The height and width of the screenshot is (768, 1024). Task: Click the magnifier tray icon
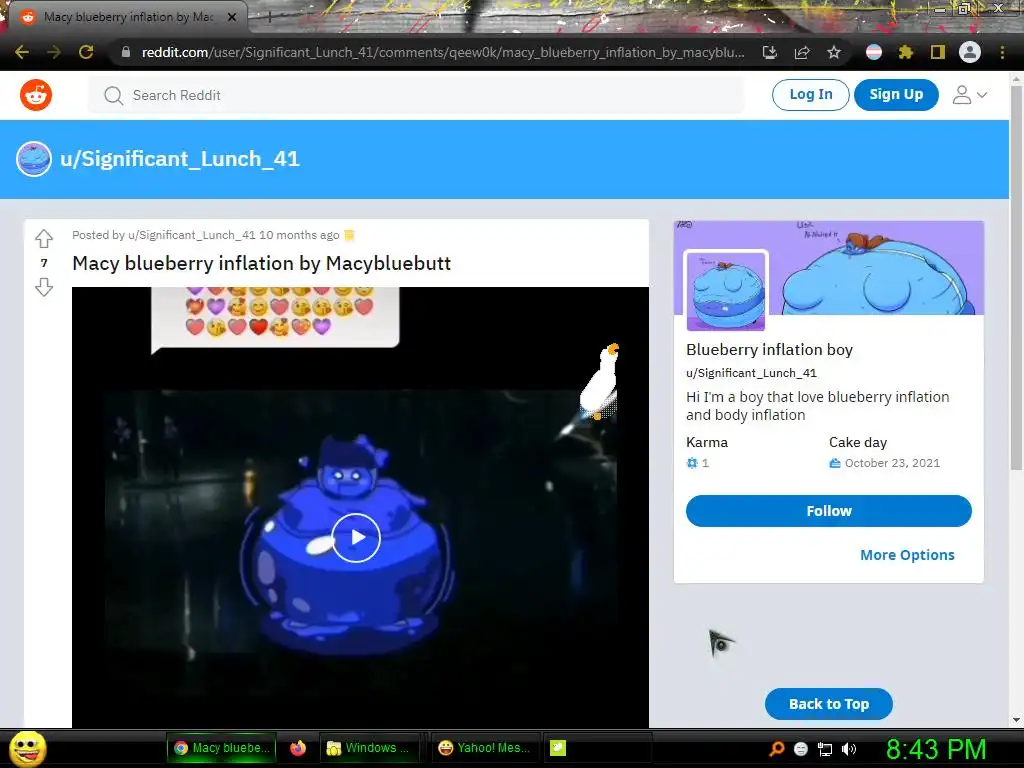point(776,749)
